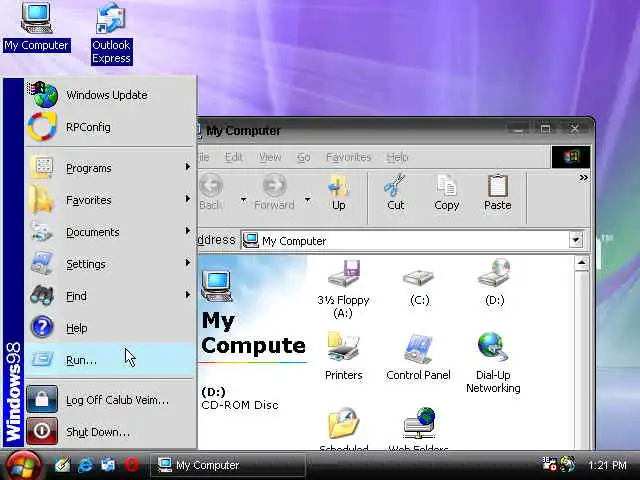Launch RPConfig from Start menu
Viewport: 640px width, 480px height.
pos(110,127)
